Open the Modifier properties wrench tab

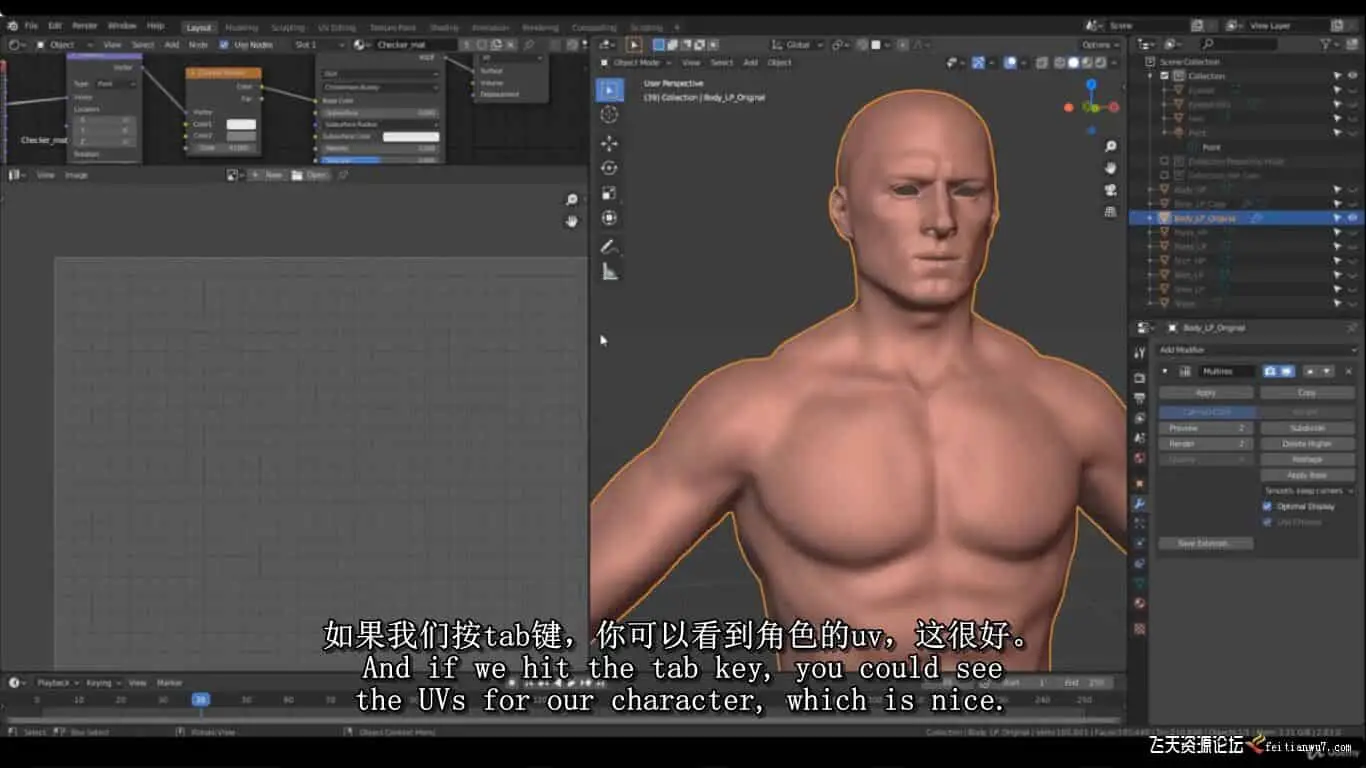pos(1139,504)
